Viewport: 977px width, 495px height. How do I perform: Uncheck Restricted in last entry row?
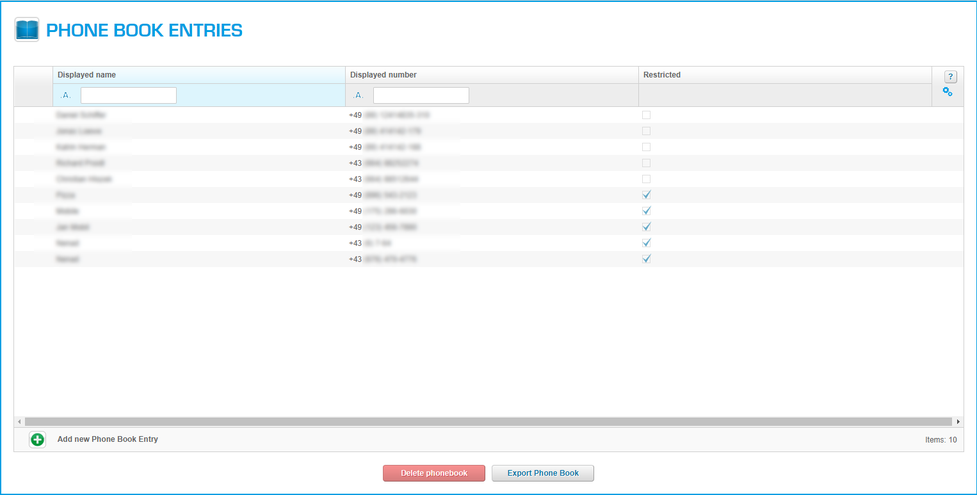646,259
